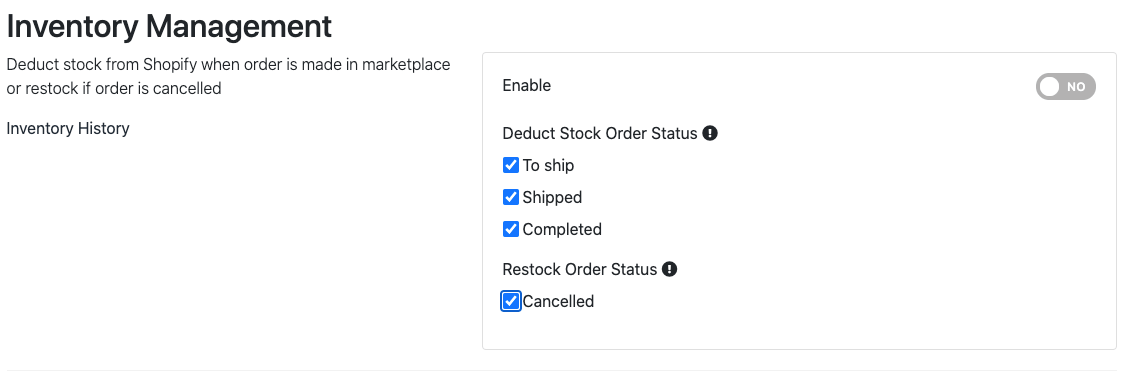The width and height of the screenshot is (1137, 371).
Task: Click the info icon beside Restock Order Status
Action: point(669,270)
